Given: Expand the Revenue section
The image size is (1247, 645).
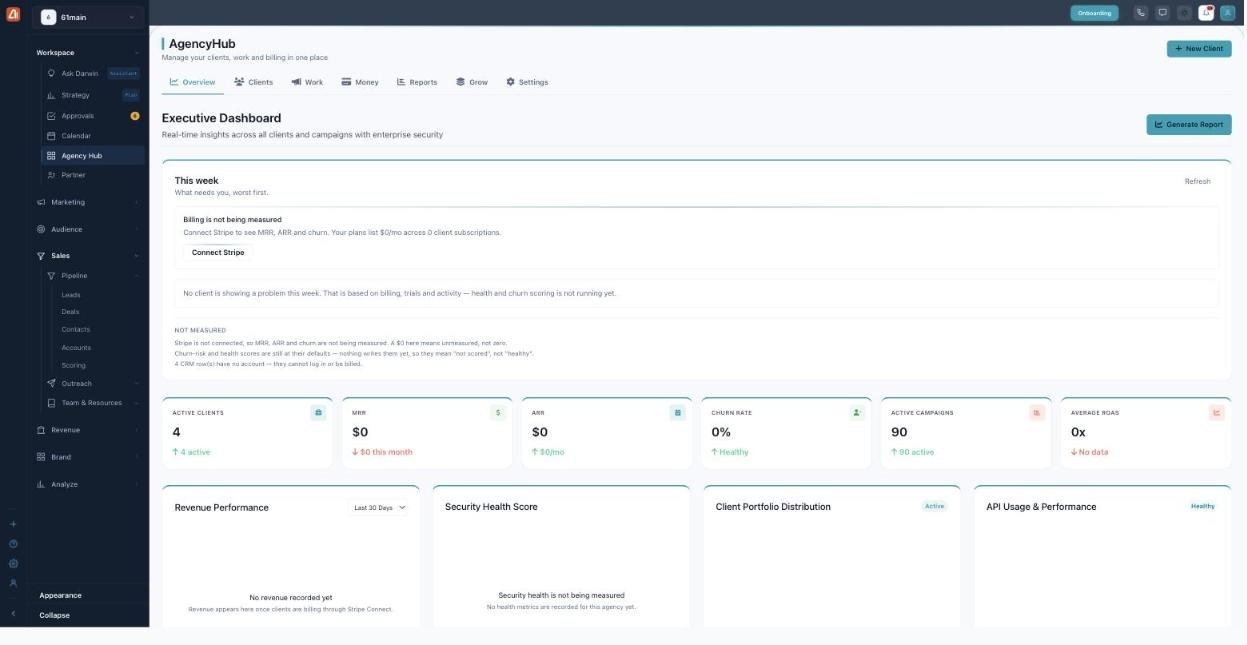Looking at the screenshot, I should [x=87, y=430].
